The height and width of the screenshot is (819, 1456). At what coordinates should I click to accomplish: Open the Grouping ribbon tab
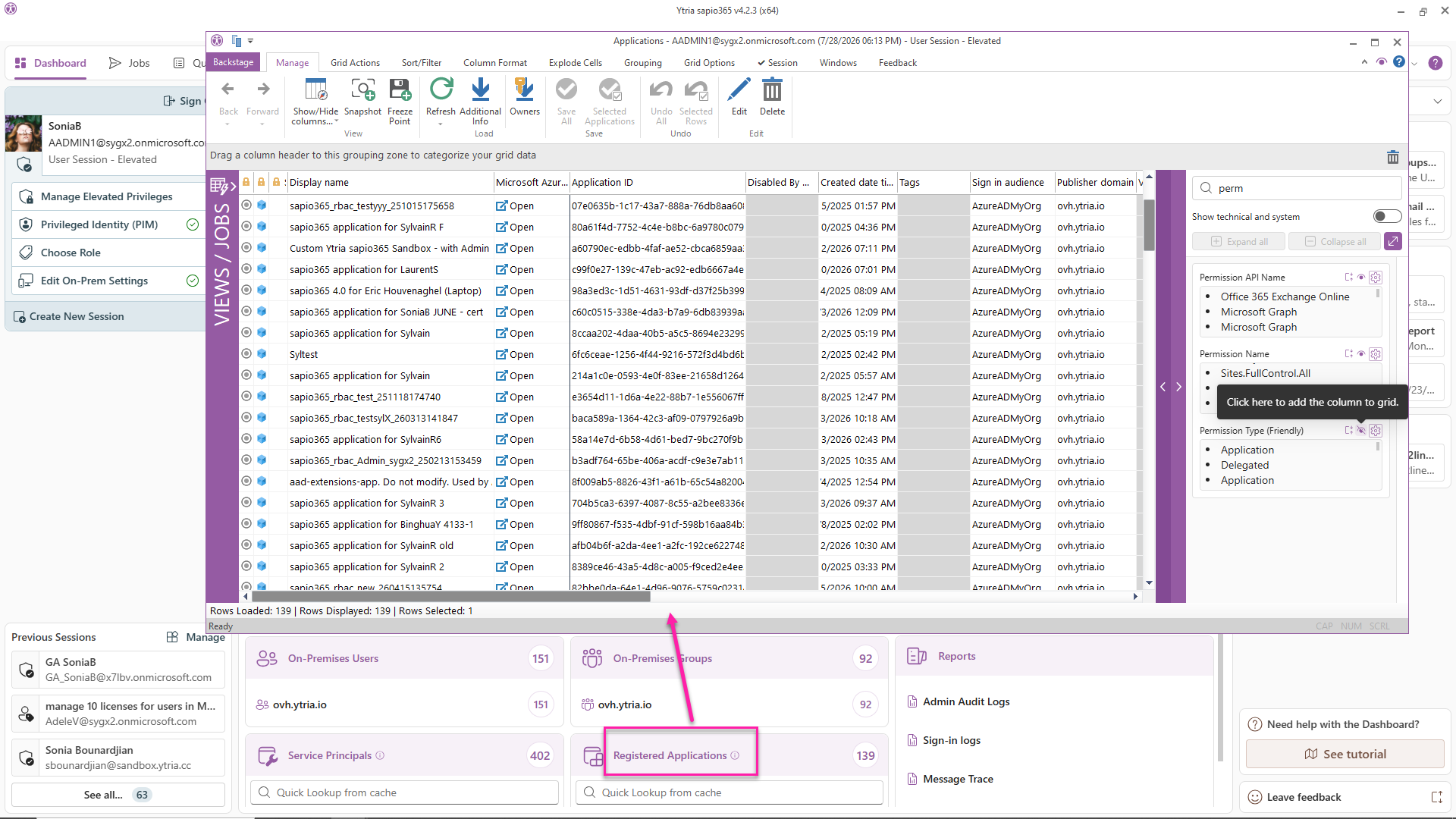[643, 63]
